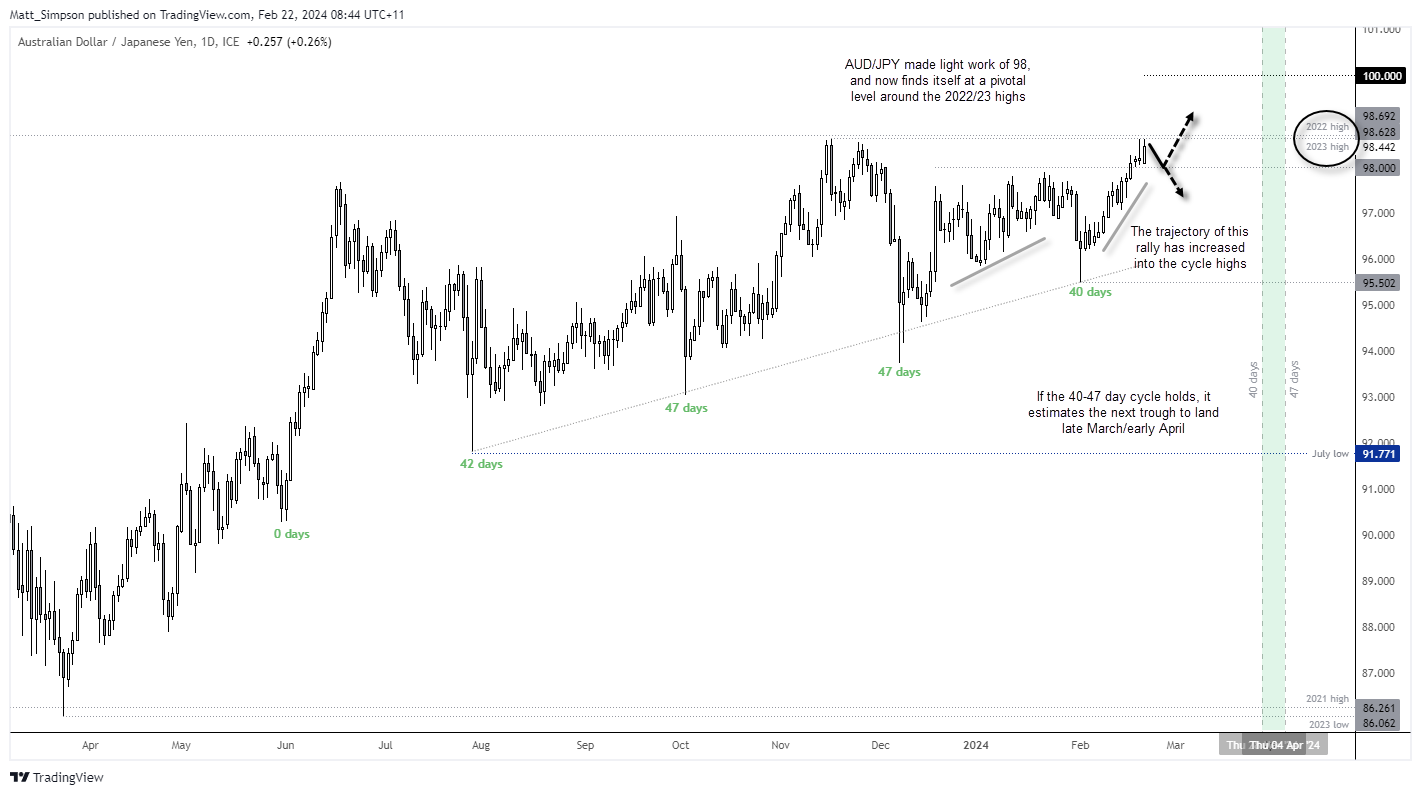Click the 98.692 price label
Image resolution: width=1421 pixels, height=795 pixels.
1378,115
